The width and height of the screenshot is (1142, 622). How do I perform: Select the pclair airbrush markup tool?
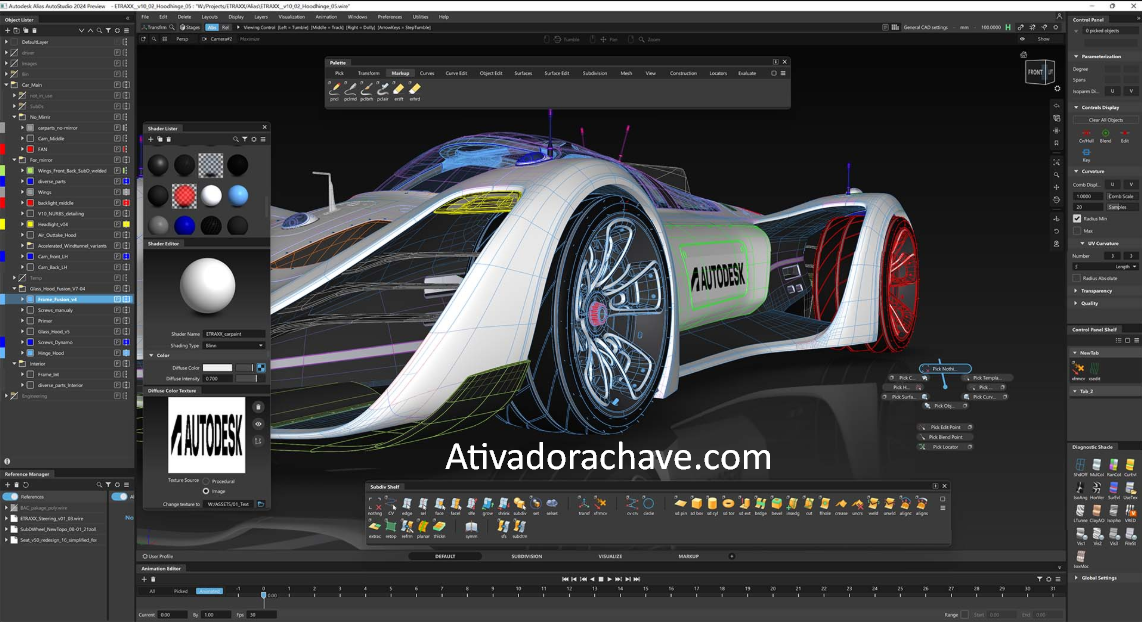point(382,90)
